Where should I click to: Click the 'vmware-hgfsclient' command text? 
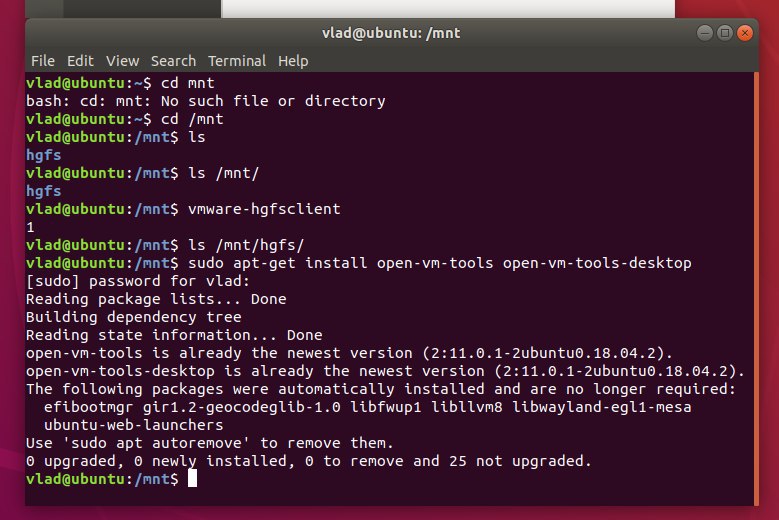tap(264, 209)
